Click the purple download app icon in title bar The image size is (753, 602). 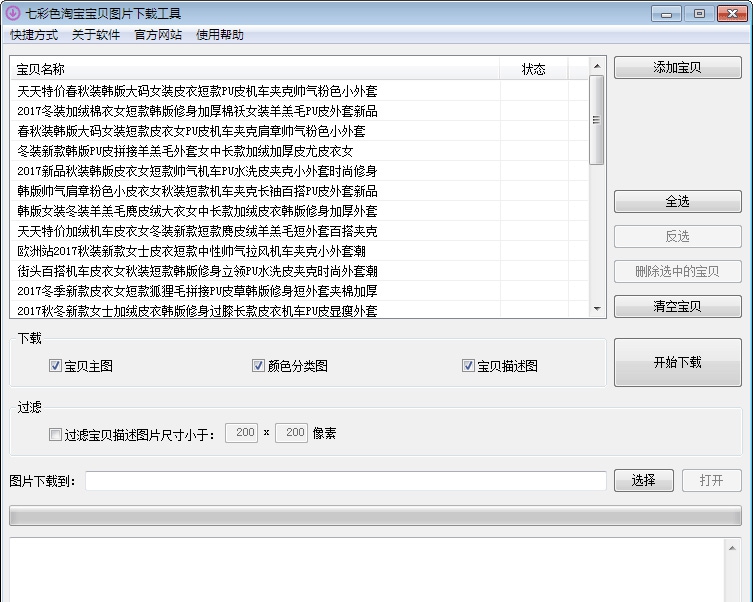point(12,13)
